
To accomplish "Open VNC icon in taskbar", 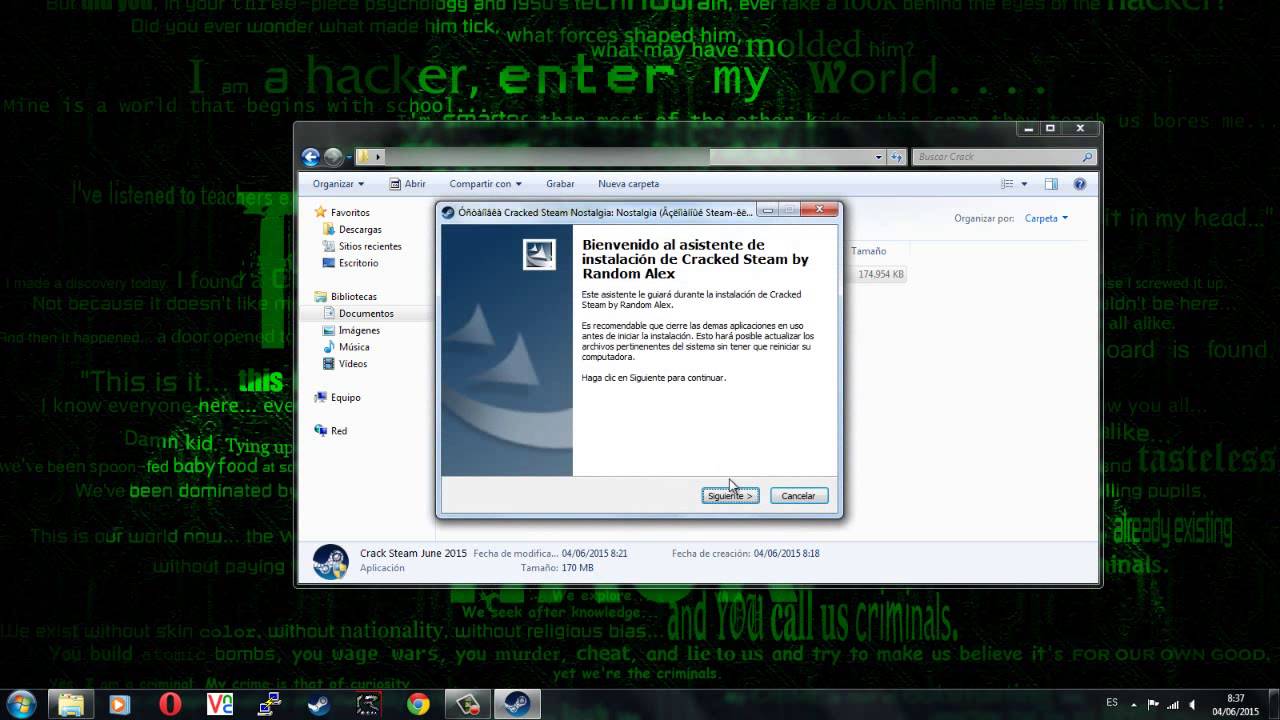I will point(219,704).
